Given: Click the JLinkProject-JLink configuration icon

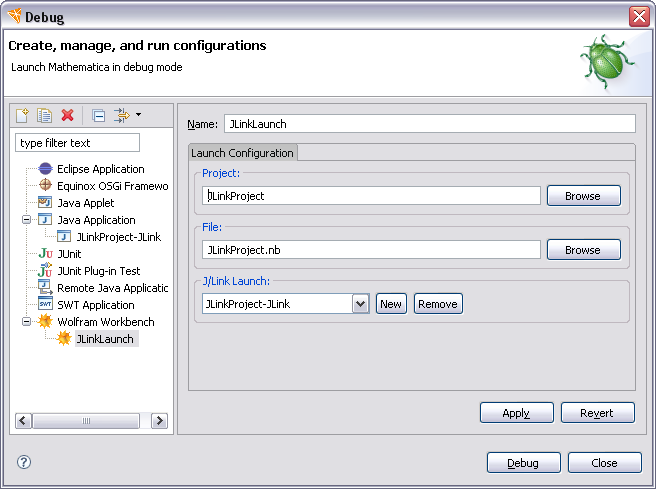Looking at the screenshot, I should click(x=64, y=237).
